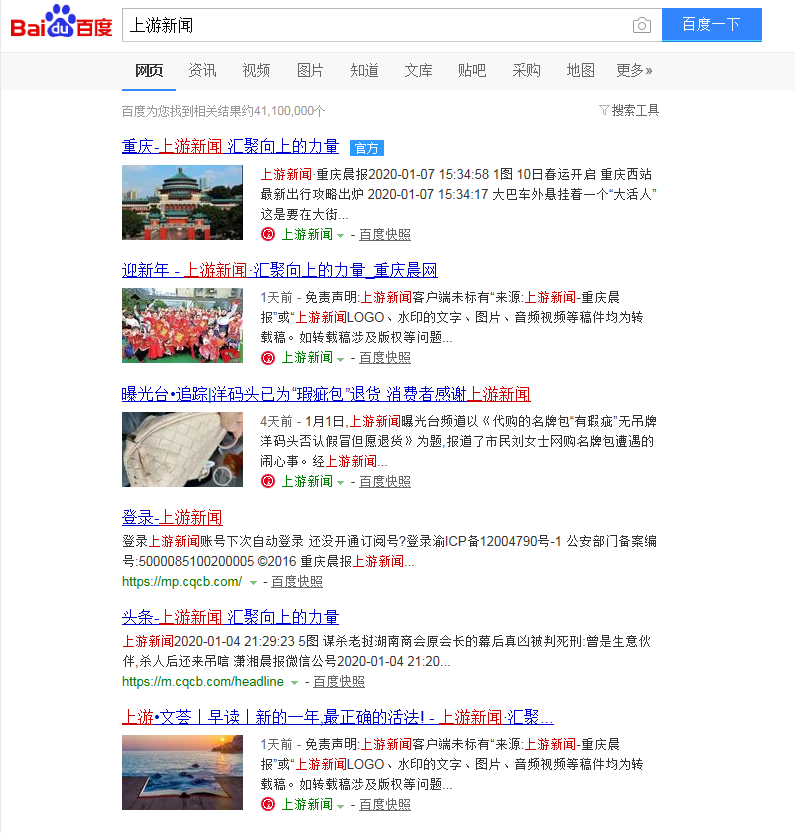The image size is (795, 833).
Task: Open result 迎新年 - 上游新闻 重庆晨网
Action: pyautogui.click(x=280, y=270)
